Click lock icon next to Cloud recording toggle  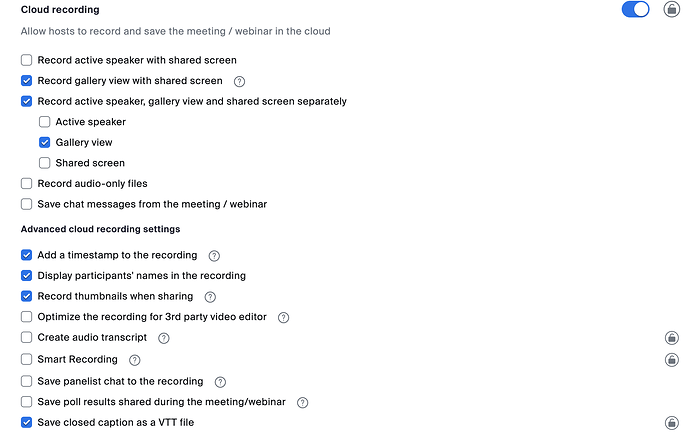(x=672, y=9)
